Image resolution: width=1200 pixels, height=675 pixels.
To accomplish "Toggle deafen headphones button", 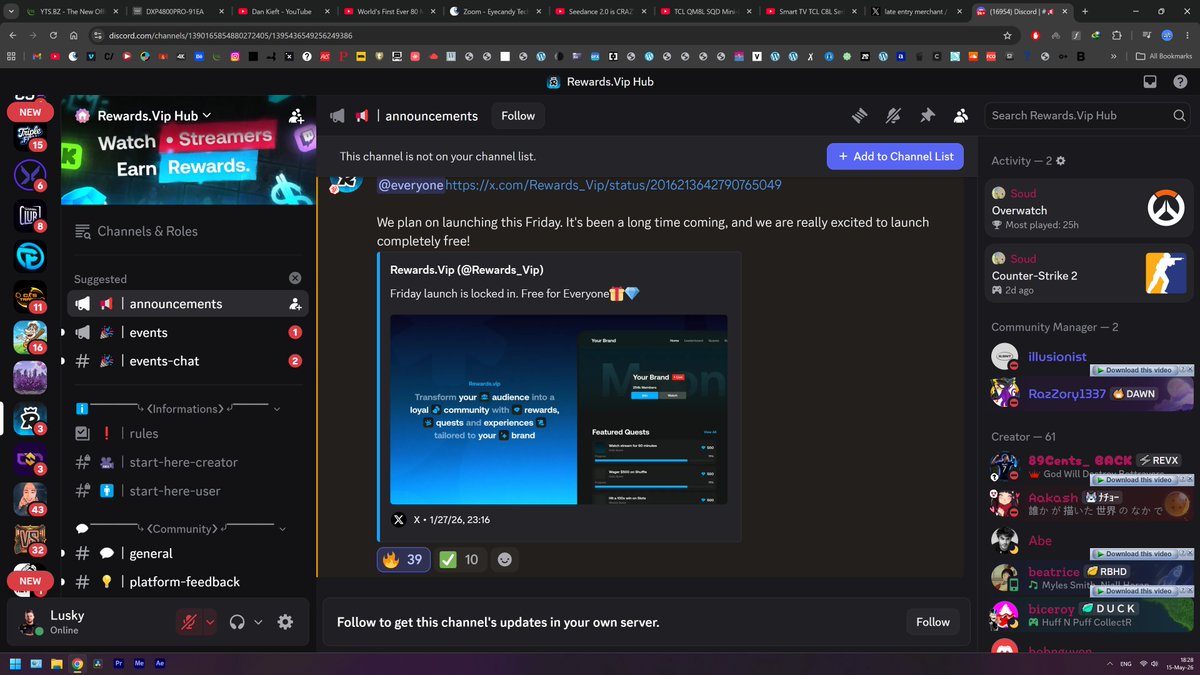I will click(237, 622).
